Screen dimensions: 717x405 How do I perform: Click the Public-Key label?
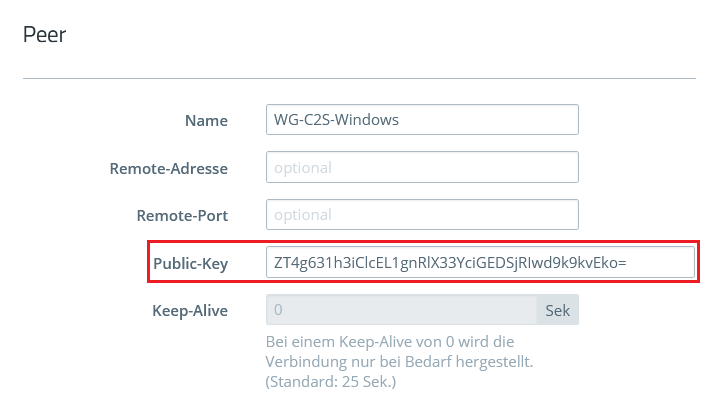[190, 263]
